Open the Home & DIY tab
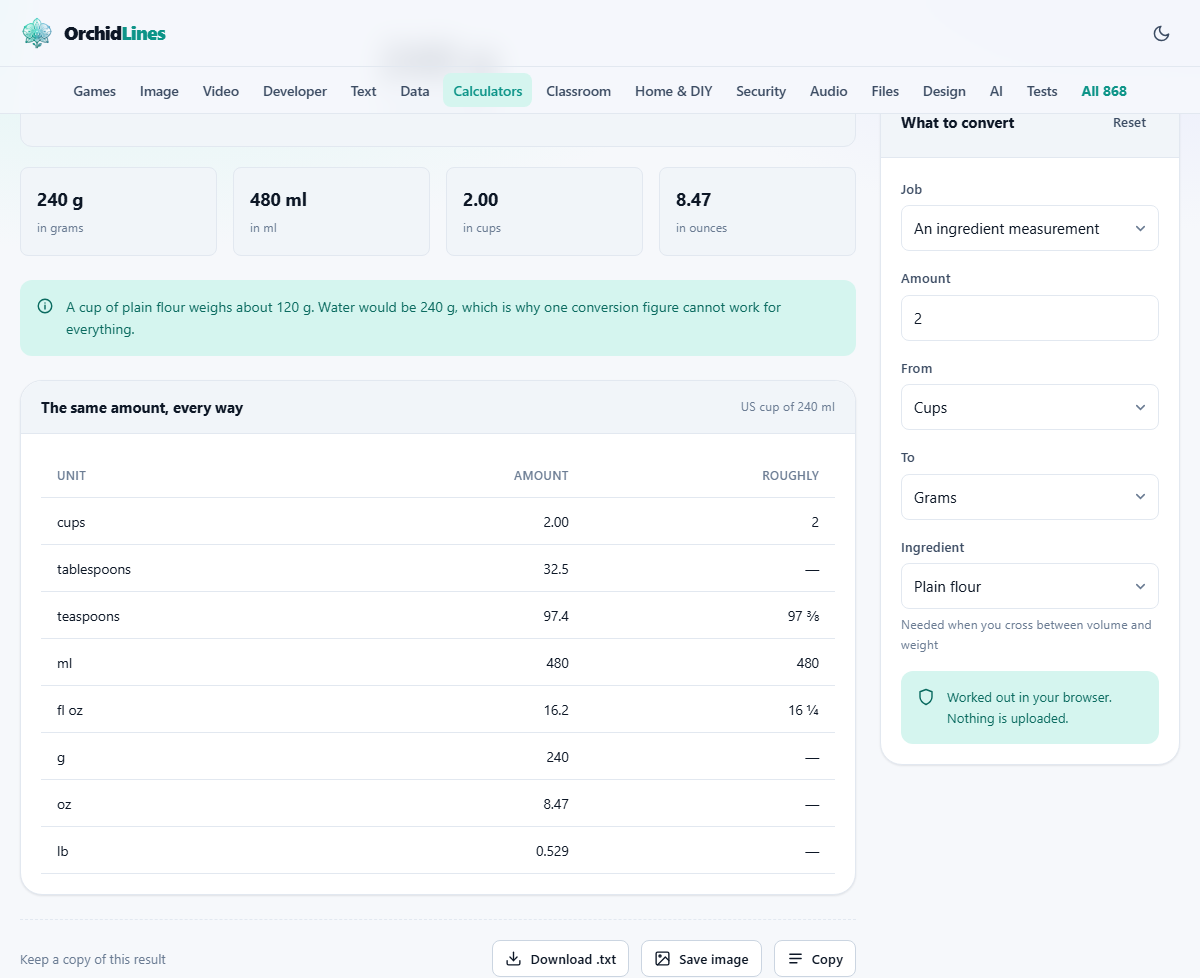The width and height of the screenshot is (1200, 978). pyautogui.click(x=673, y=91)
